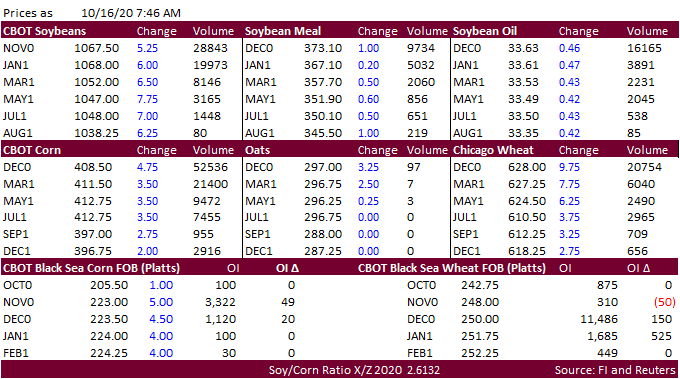Select the Source: FI and Reuters text
Image resolution: width=680 pixels, height=379 pixels.
click(615, 370)
